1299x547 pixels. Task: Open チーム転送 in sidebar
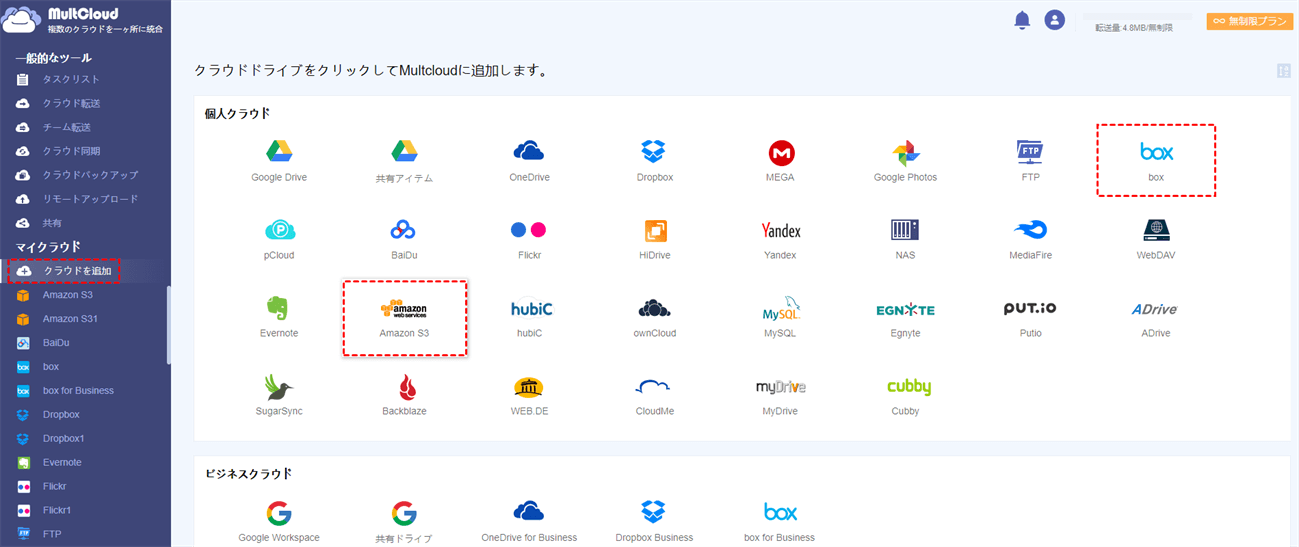pos(66,127)
